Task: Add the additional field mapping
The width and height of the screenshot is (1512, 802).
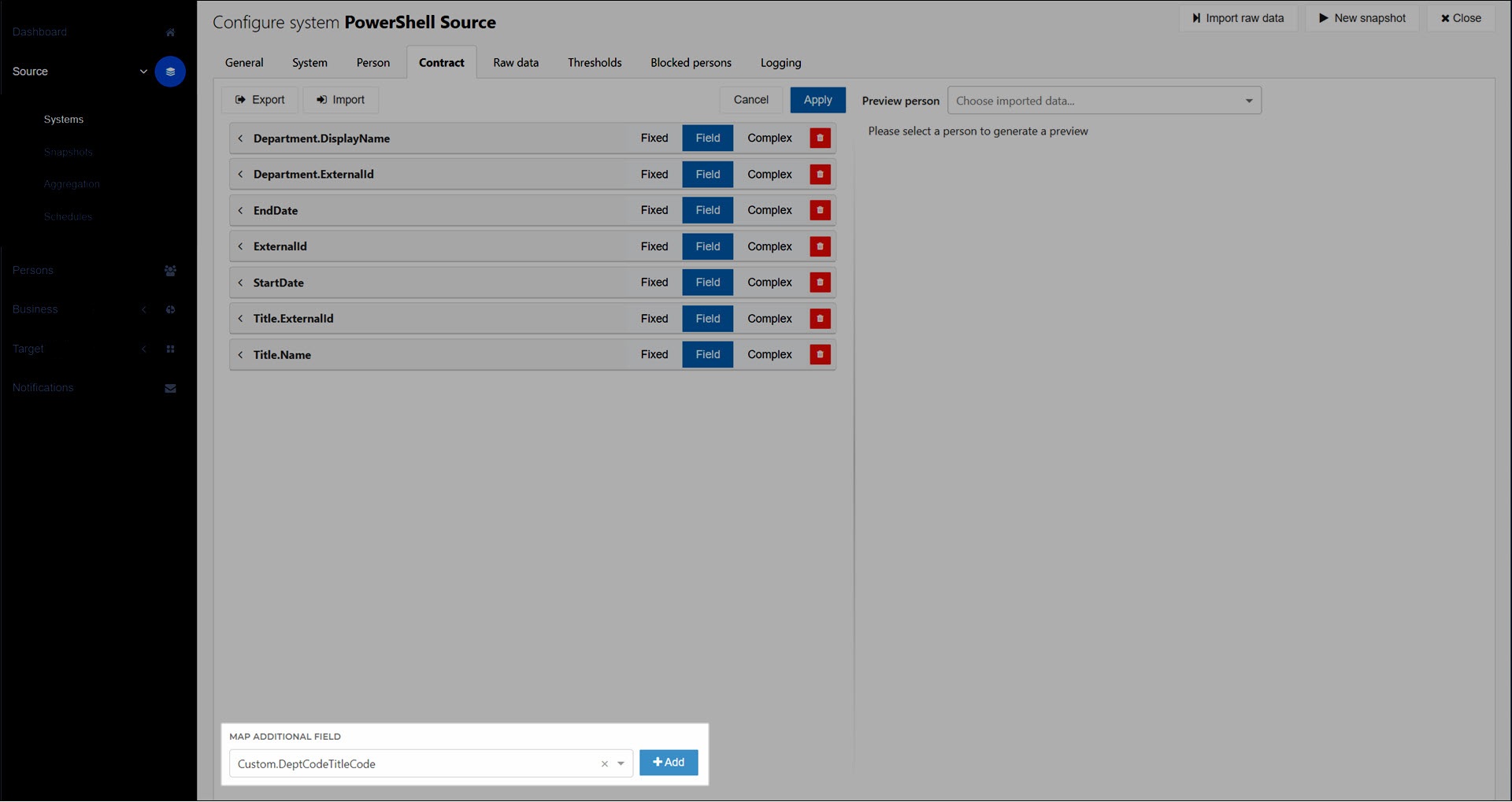Action: pyautogui.click(x=669, y=763)
